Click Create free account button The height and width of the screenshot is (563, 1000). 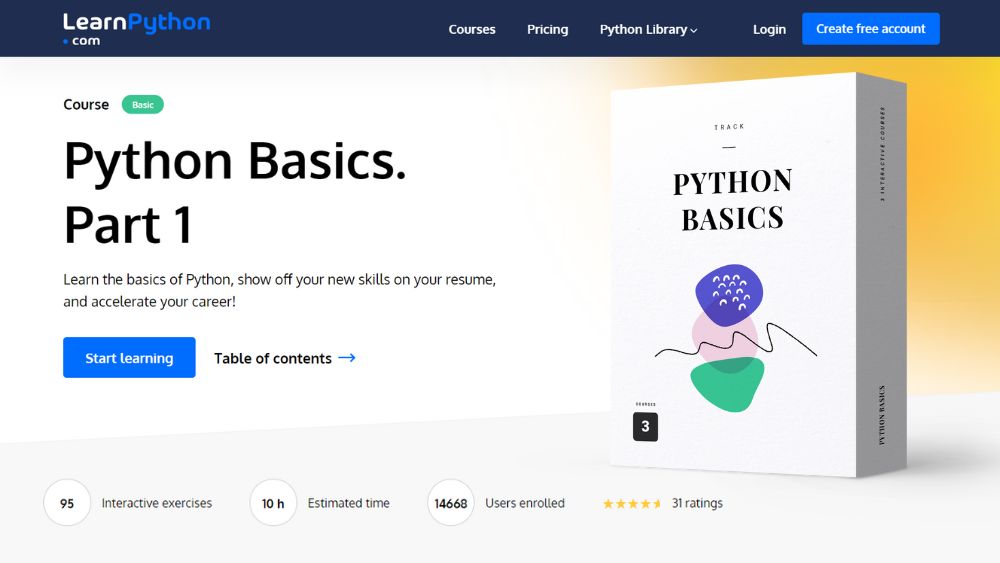pos(871,29)
